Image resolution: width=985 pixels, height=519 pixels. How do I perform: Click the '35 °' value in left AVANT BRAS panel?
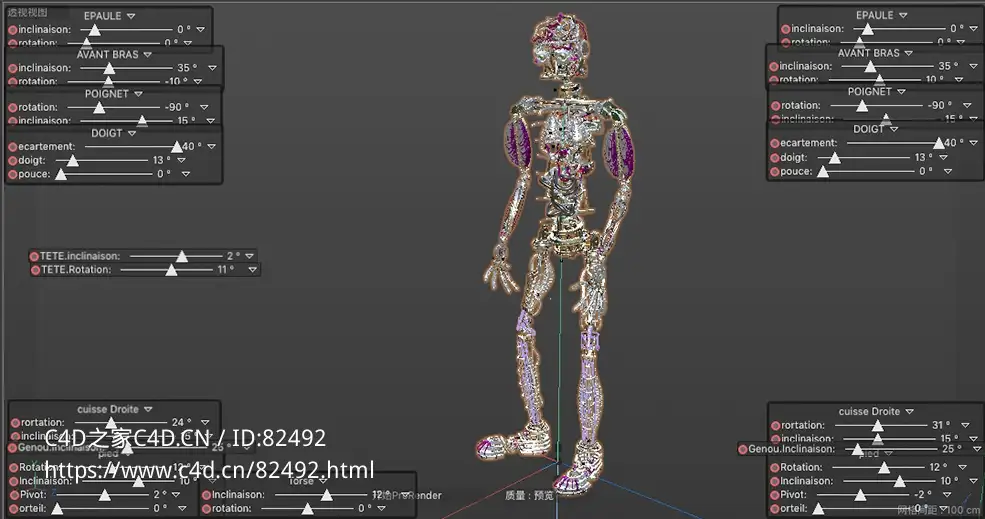pos(187,68)
